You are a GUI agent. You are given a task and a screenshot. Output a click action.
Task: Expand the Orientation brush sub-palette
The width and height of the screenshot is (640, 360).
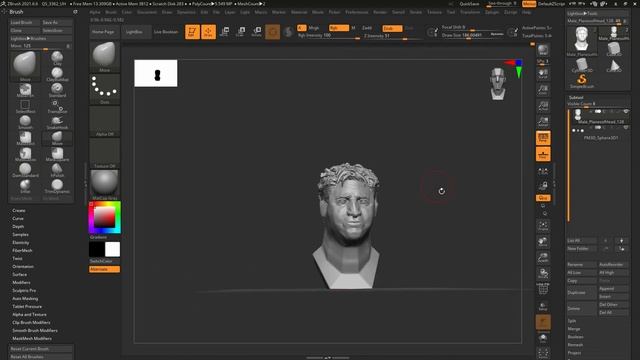(23, 266)
